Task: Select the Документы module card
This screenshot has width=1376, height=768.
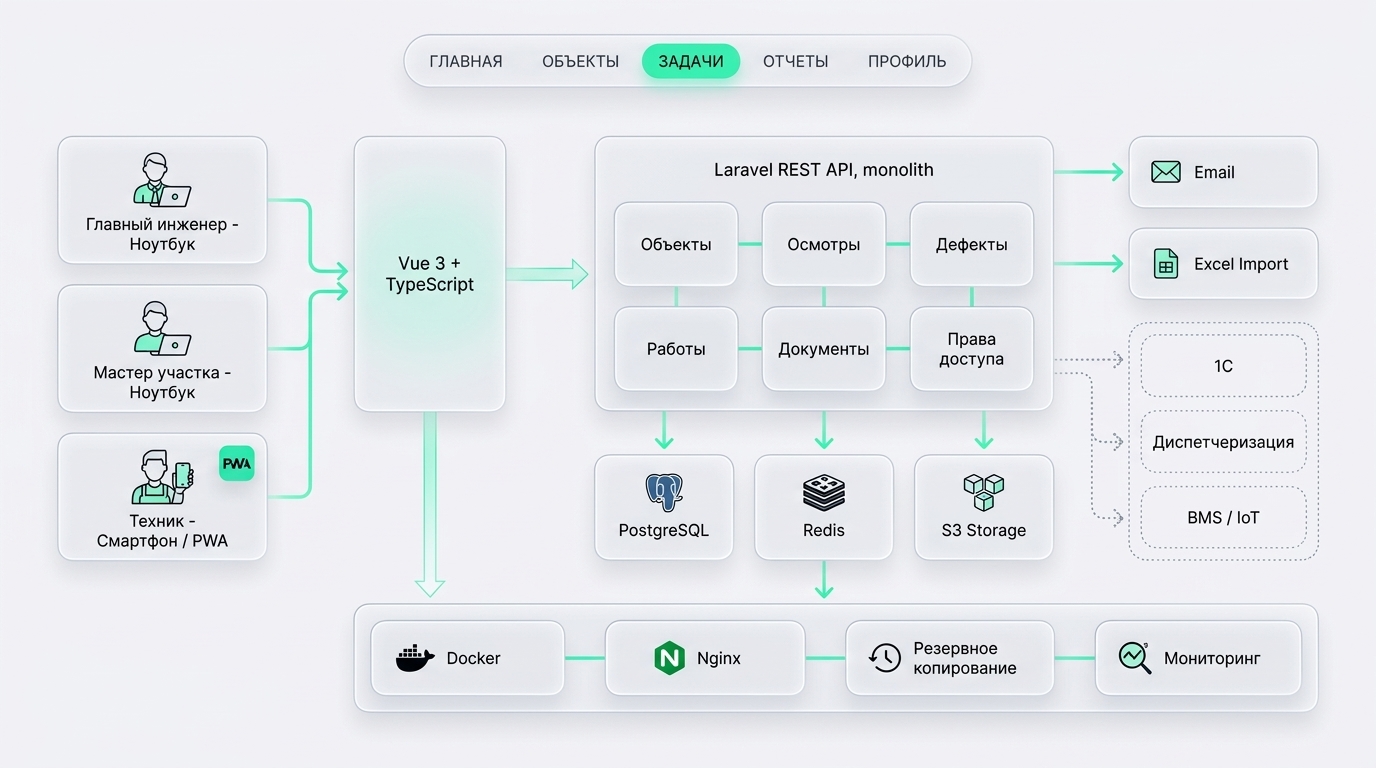Action: (824, 349)
